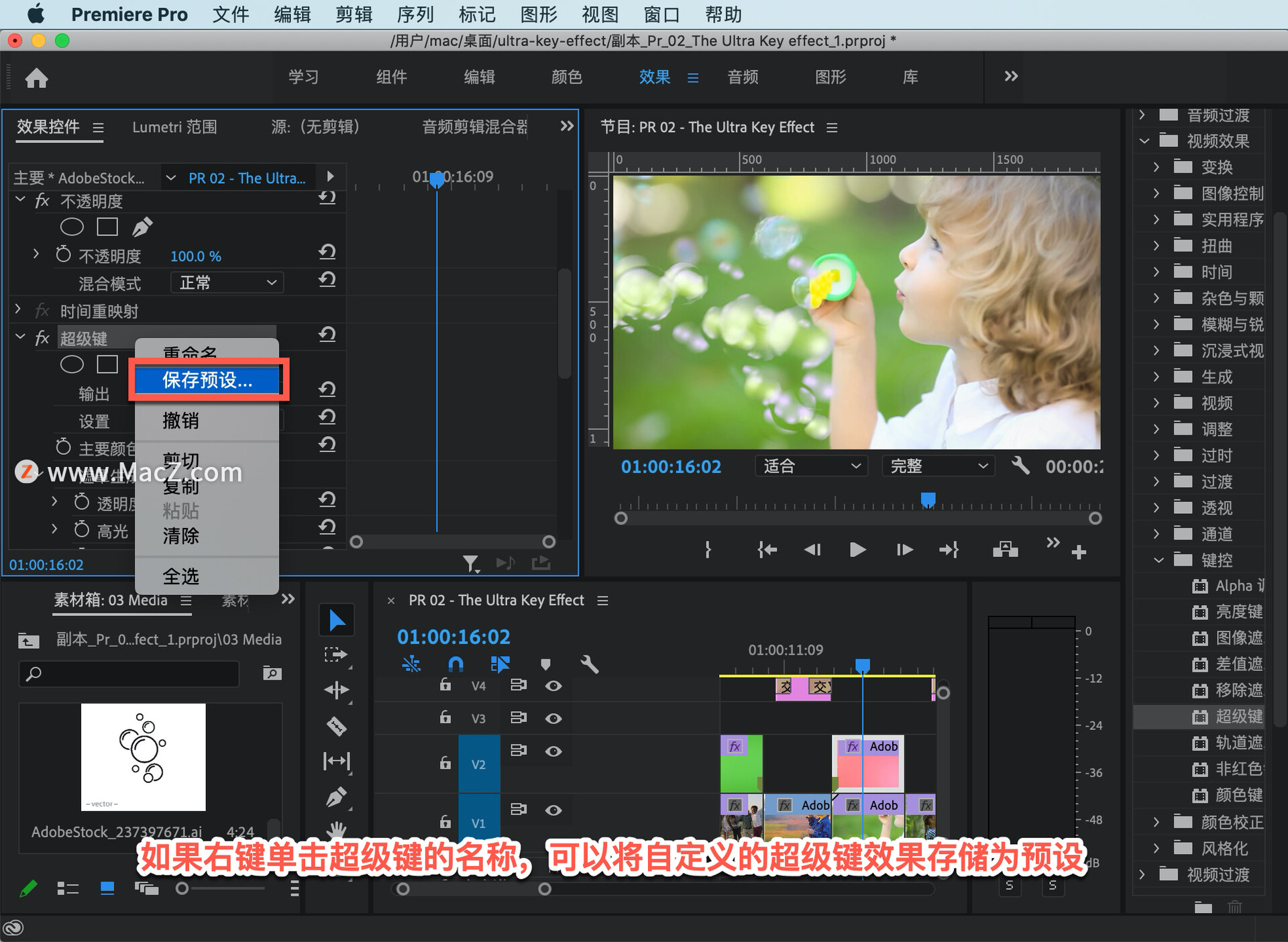Toggle V2 track output eye
1288x942 pixels.
coord(553,751)
